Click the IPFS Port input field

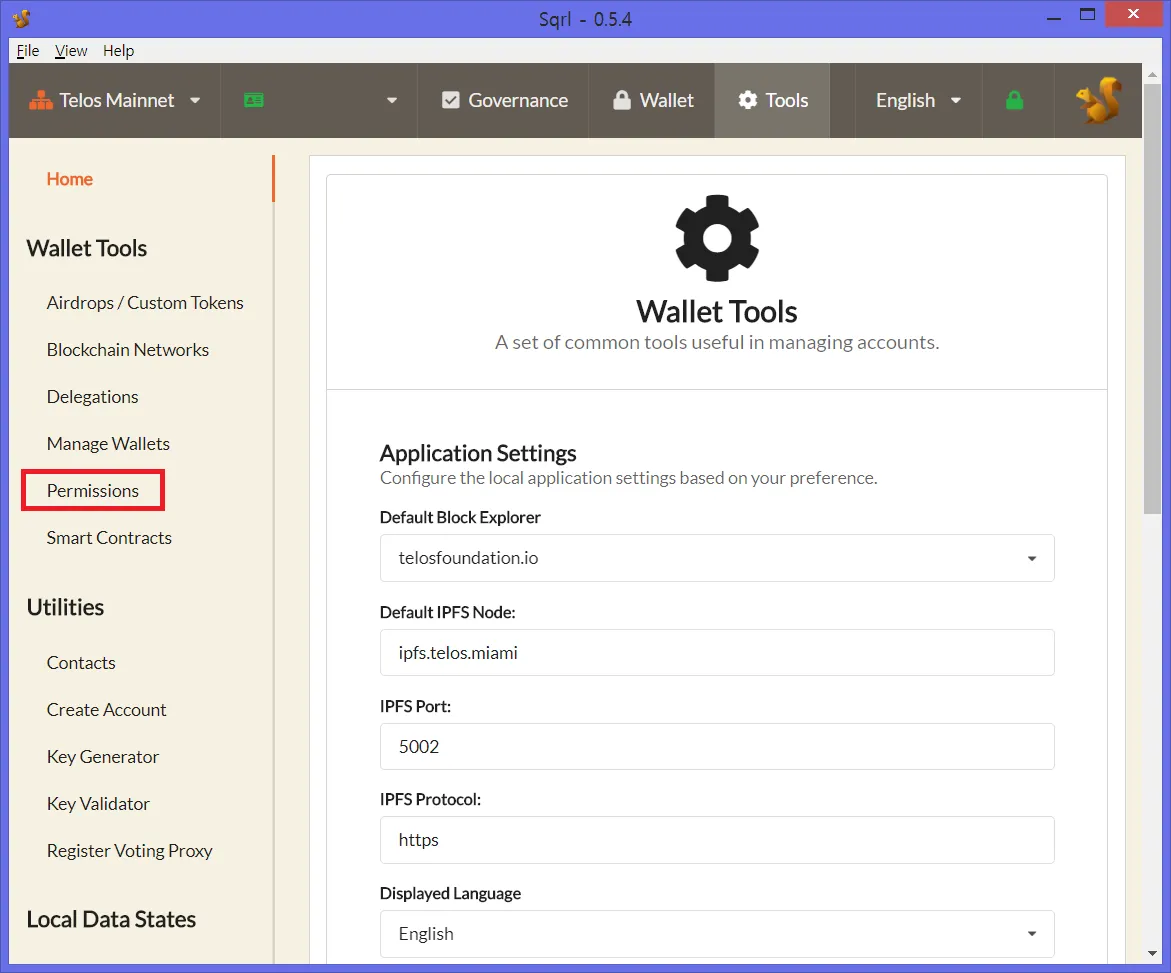[717, 746]
